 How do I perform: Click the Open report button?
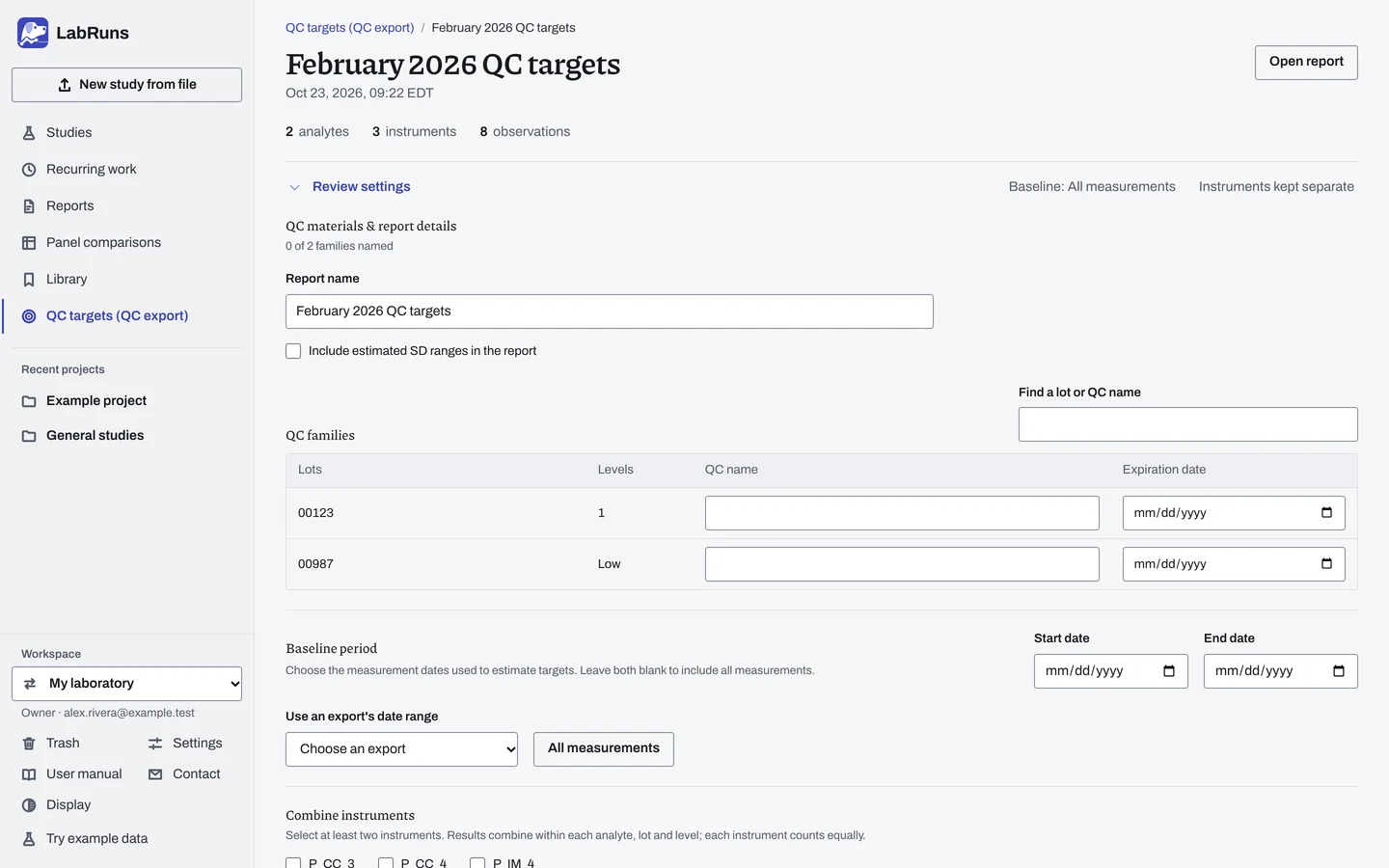(x=1306, y=63)
